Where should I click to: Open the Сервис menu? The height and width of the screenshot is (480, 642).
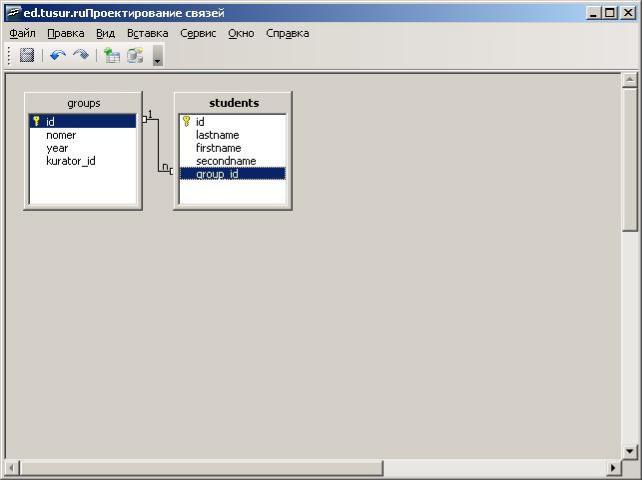(198, 33)
